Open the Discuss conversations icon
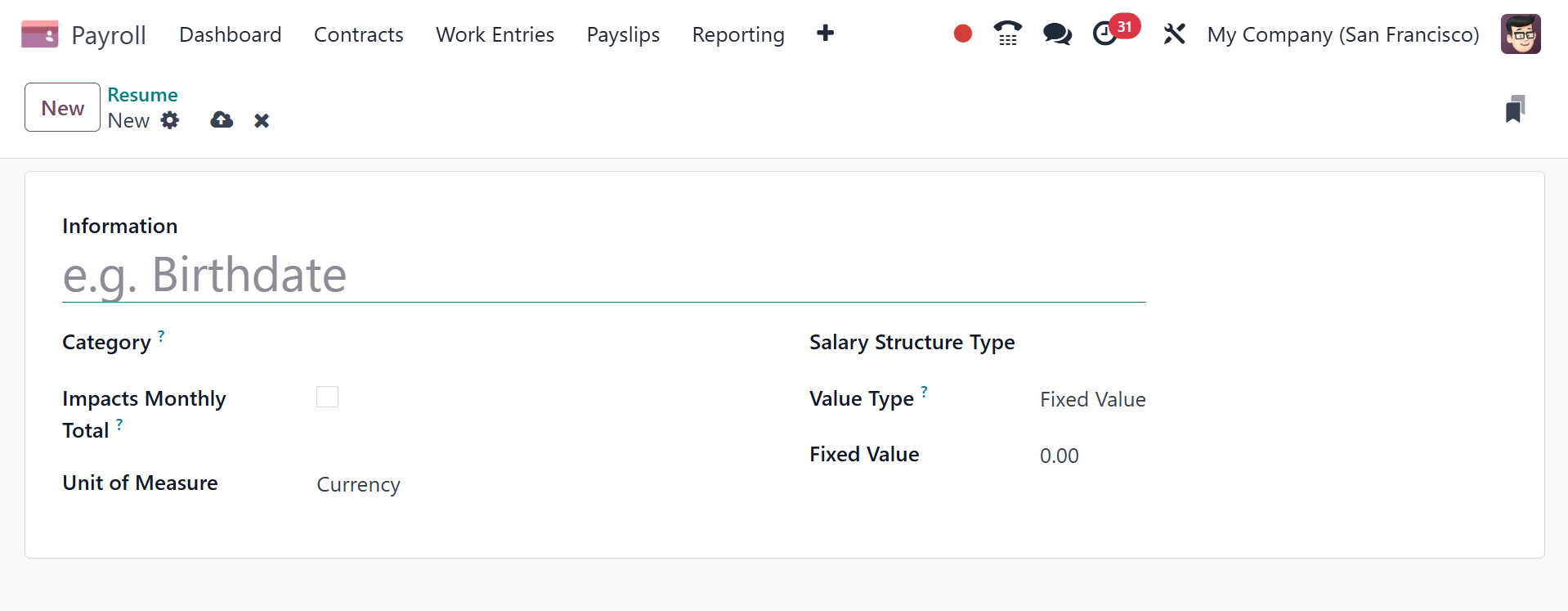The height and width of the screenshot is (611, 1568). (x=1057, y=34)
